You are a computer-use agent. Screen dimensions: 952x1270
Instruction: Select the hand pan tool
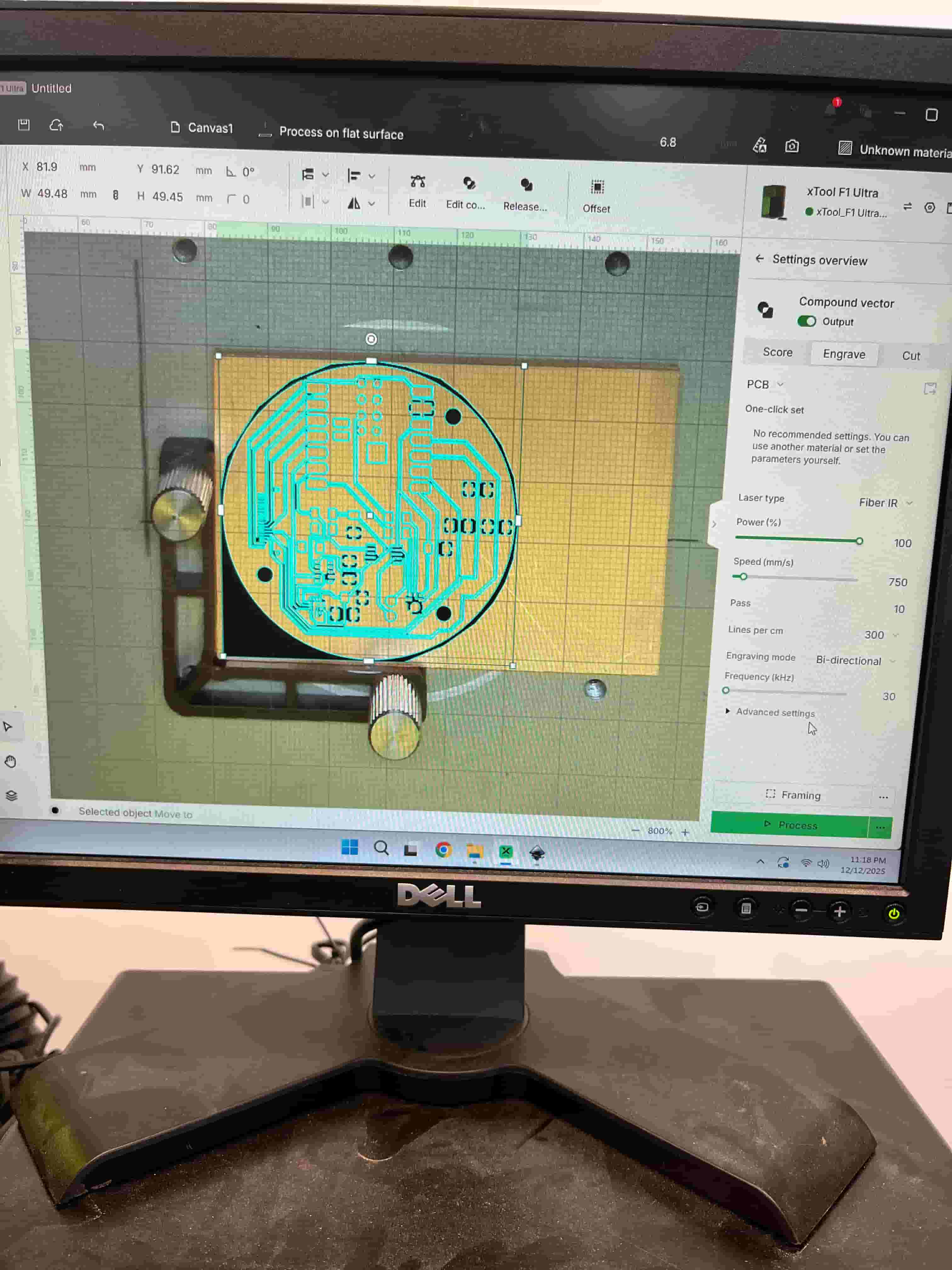click(10, 762)
